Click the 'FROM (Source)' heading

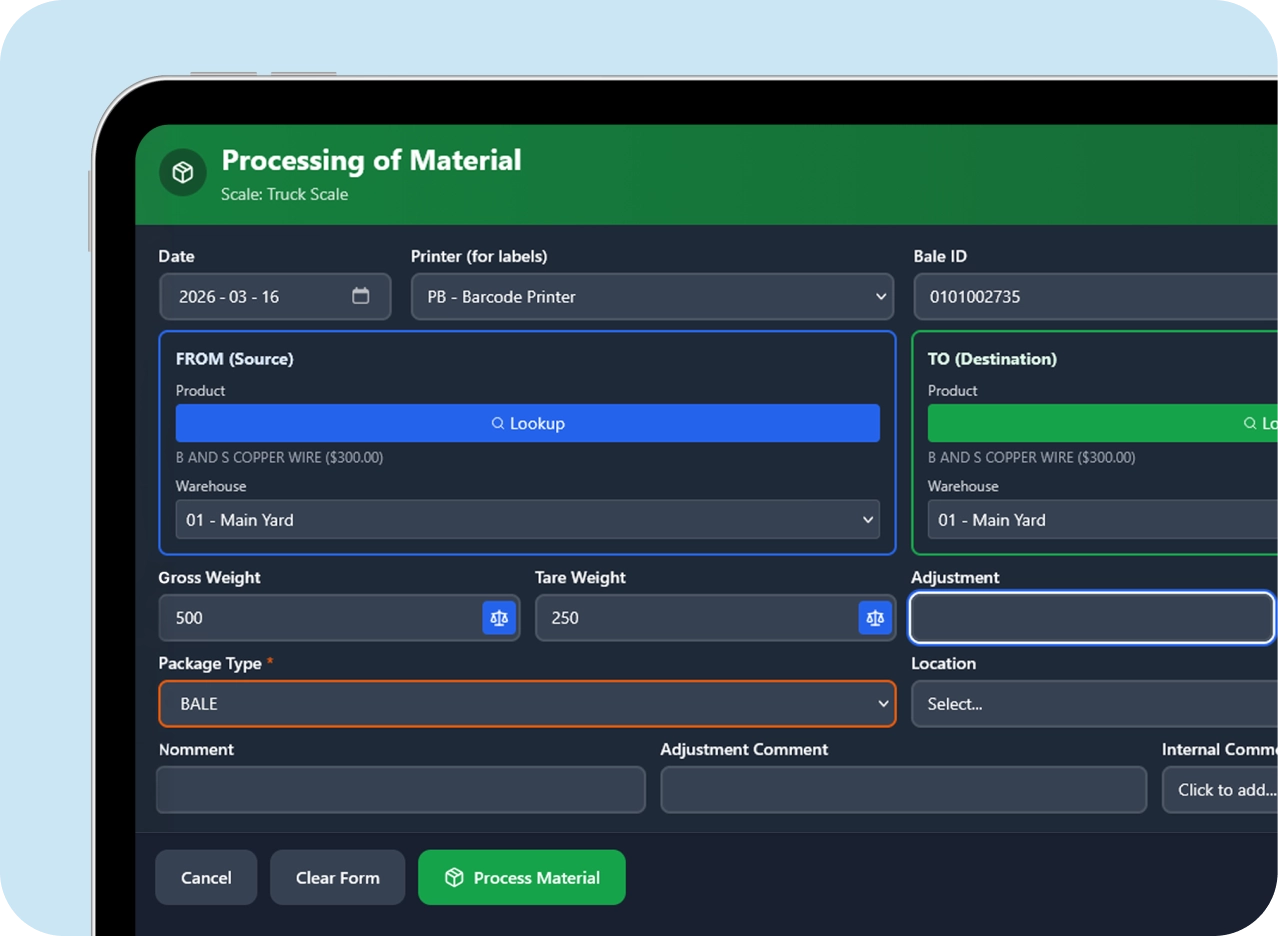click(234, 359)
